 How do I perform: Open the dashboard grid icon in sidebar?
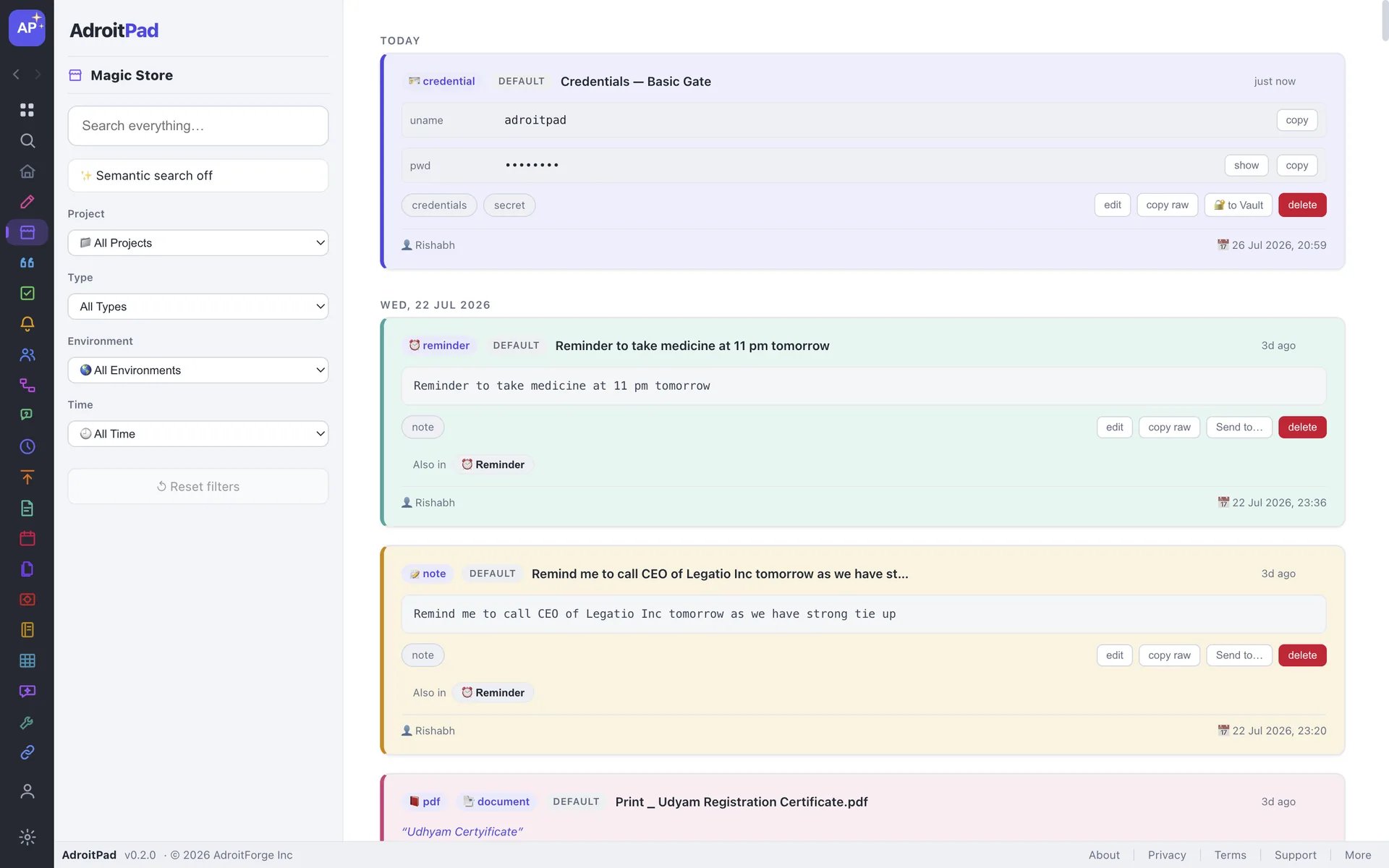27,110
